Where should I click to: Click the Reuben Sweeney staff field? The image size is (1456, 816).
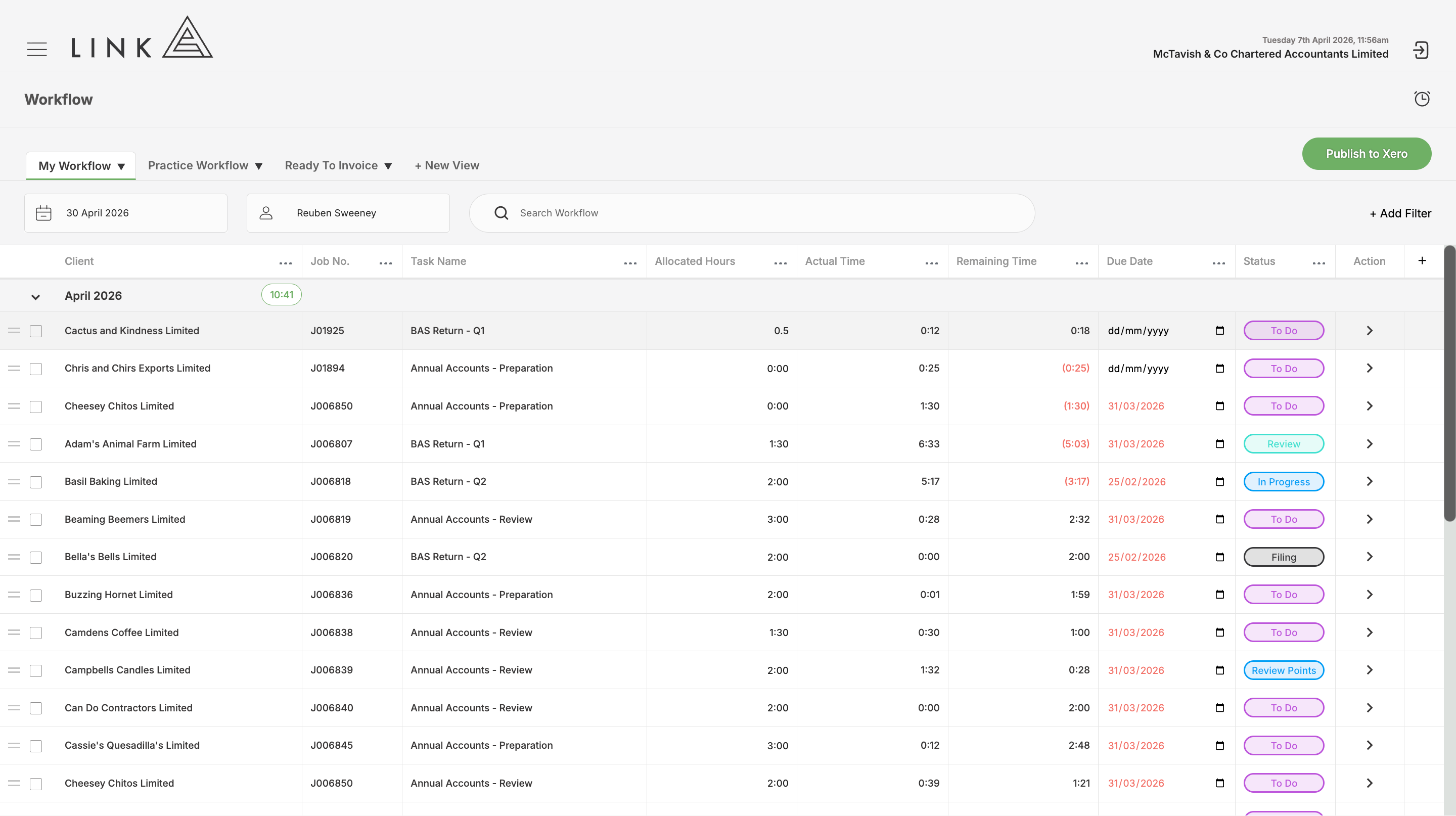click(348, 213)
